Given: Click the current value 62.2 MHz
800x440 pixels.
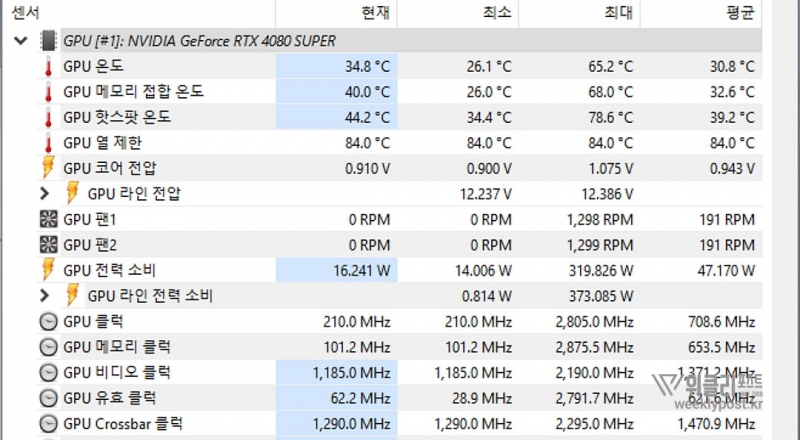Looking at the screenshot, I should [360, 398].
